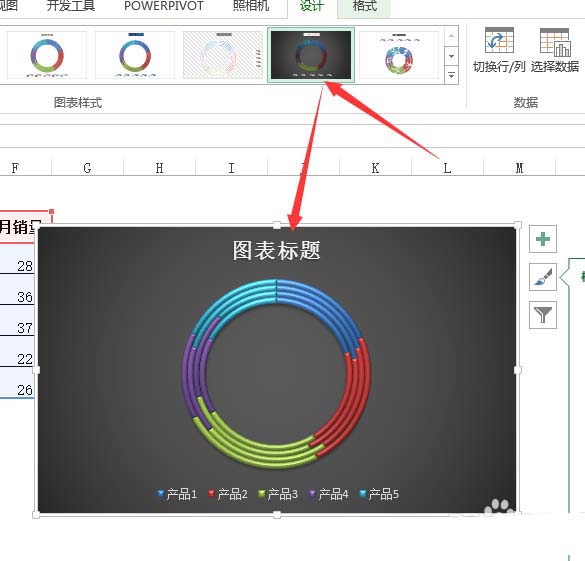Click legend entry 产品3
585x561 pixels.
tap(278, 494)
